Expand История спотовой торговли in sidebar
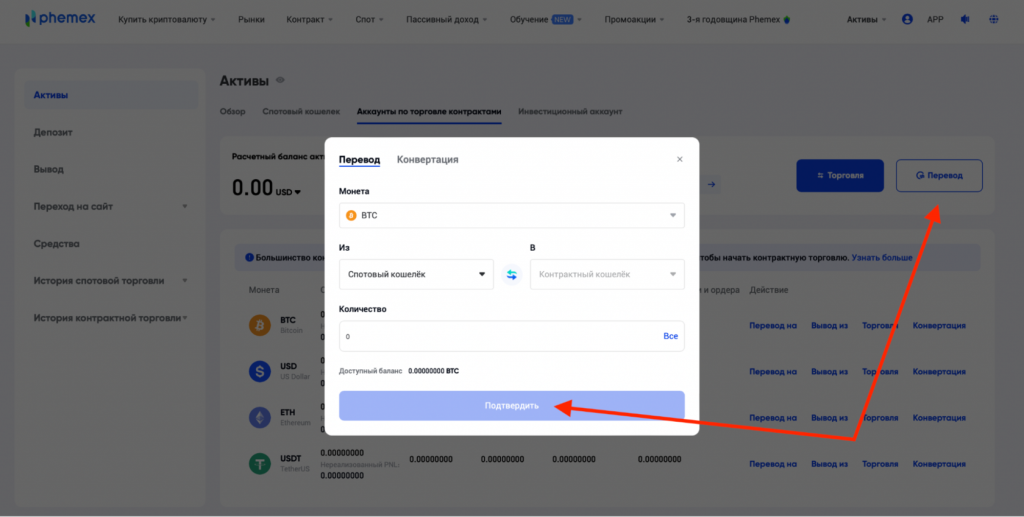Screen dimensions: 1024x517 tap(110, 281)
